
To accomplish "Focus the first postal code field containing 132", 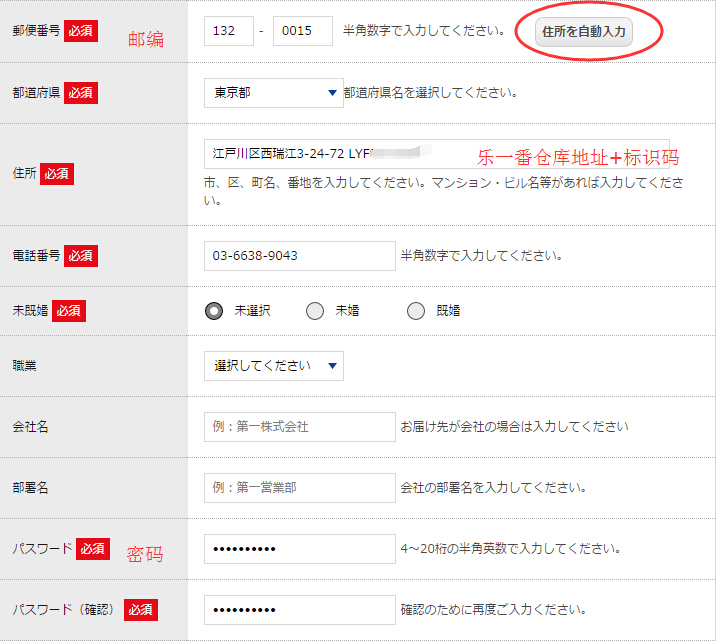I will pyautogui.click(x=228, y=31).
